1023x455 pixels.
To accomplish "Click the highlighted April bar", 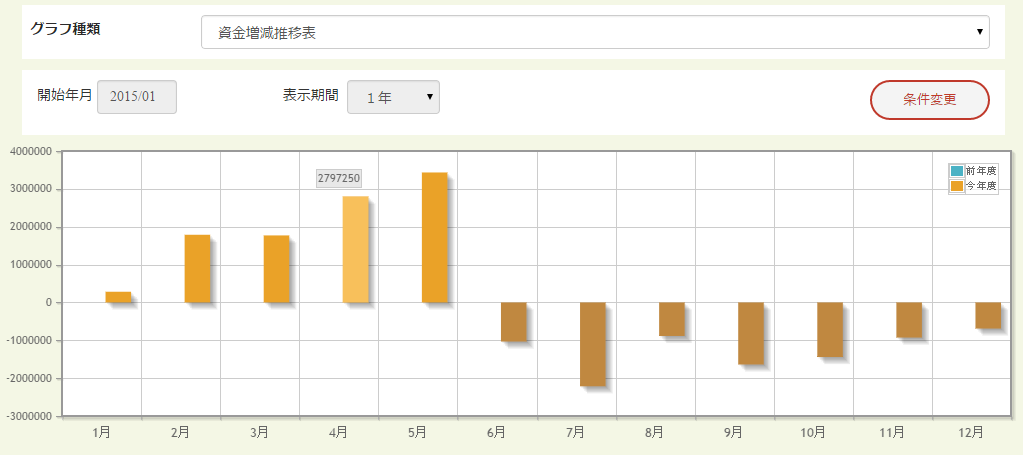I will [355, 250].
